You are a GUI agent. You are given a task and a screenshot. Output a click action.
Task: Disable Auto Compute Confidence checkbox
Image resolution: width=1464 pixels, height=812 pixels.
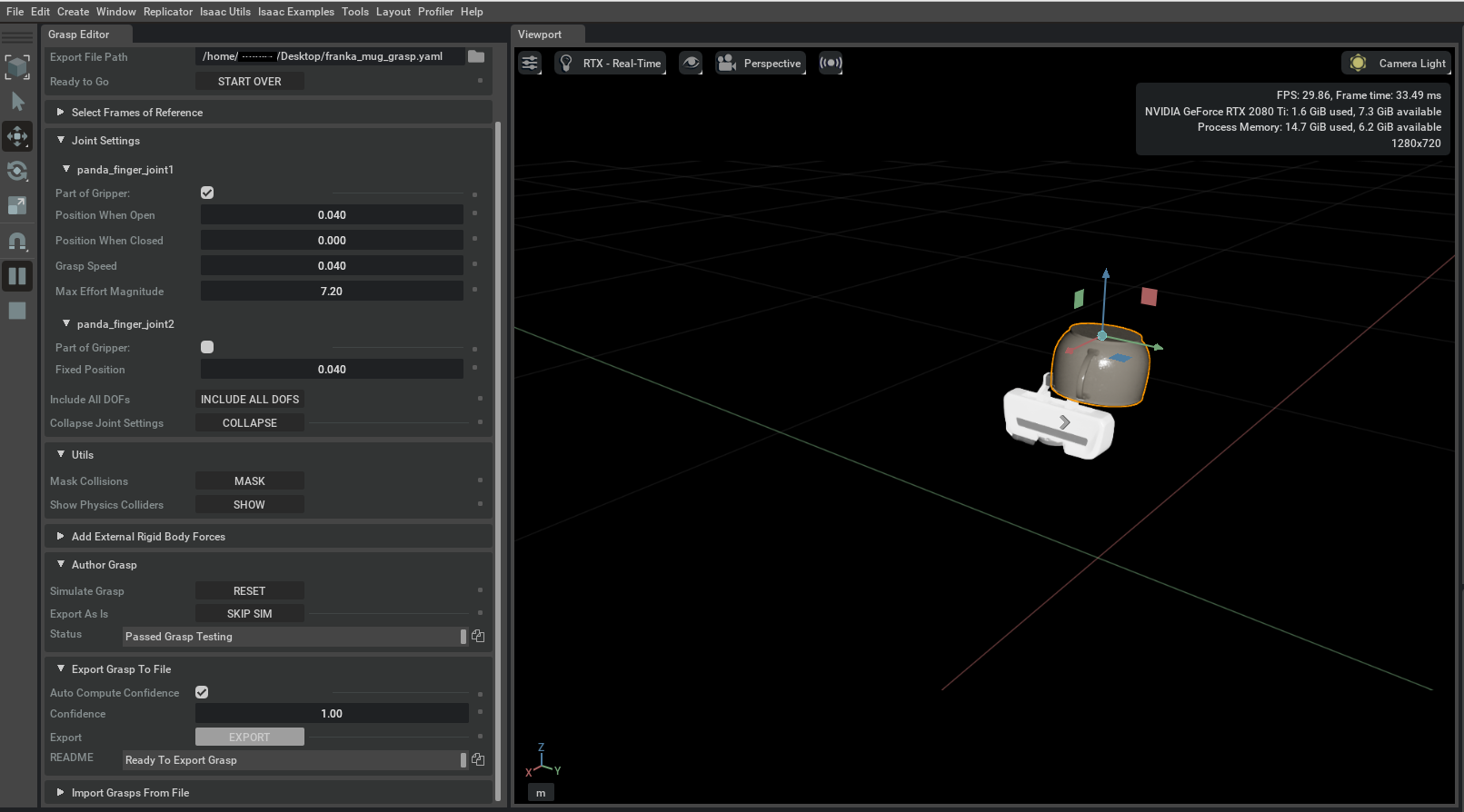(202, 692)
